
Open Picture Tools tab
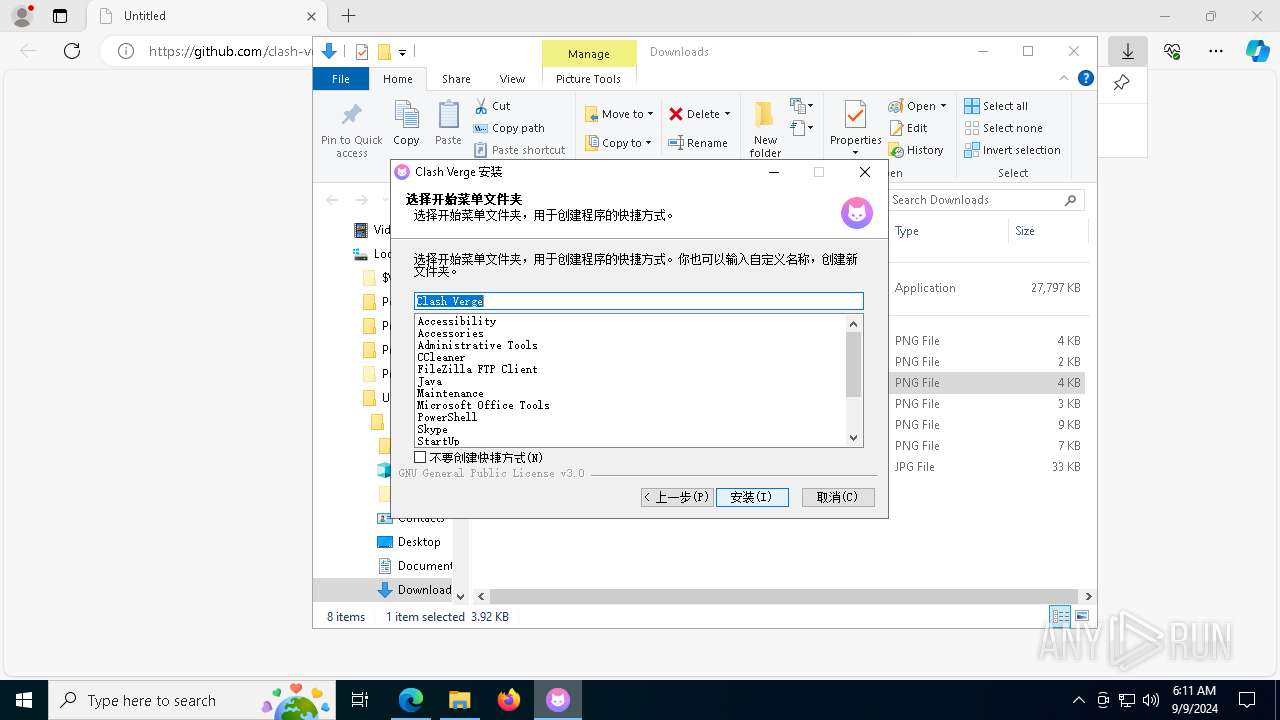pyautogui.click(x=588, y=79)
